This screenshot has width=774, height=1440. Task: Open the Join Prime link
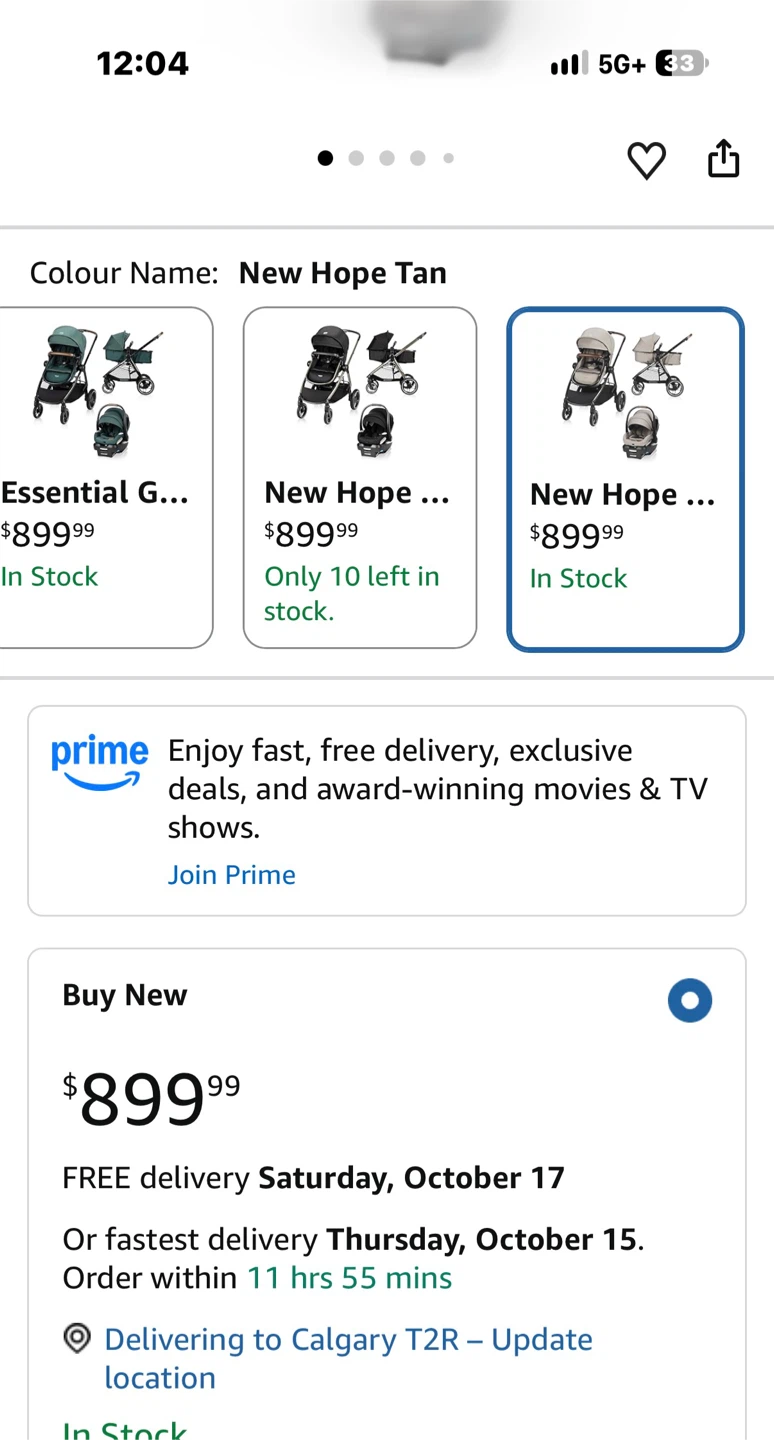click(x=232, y=875)
